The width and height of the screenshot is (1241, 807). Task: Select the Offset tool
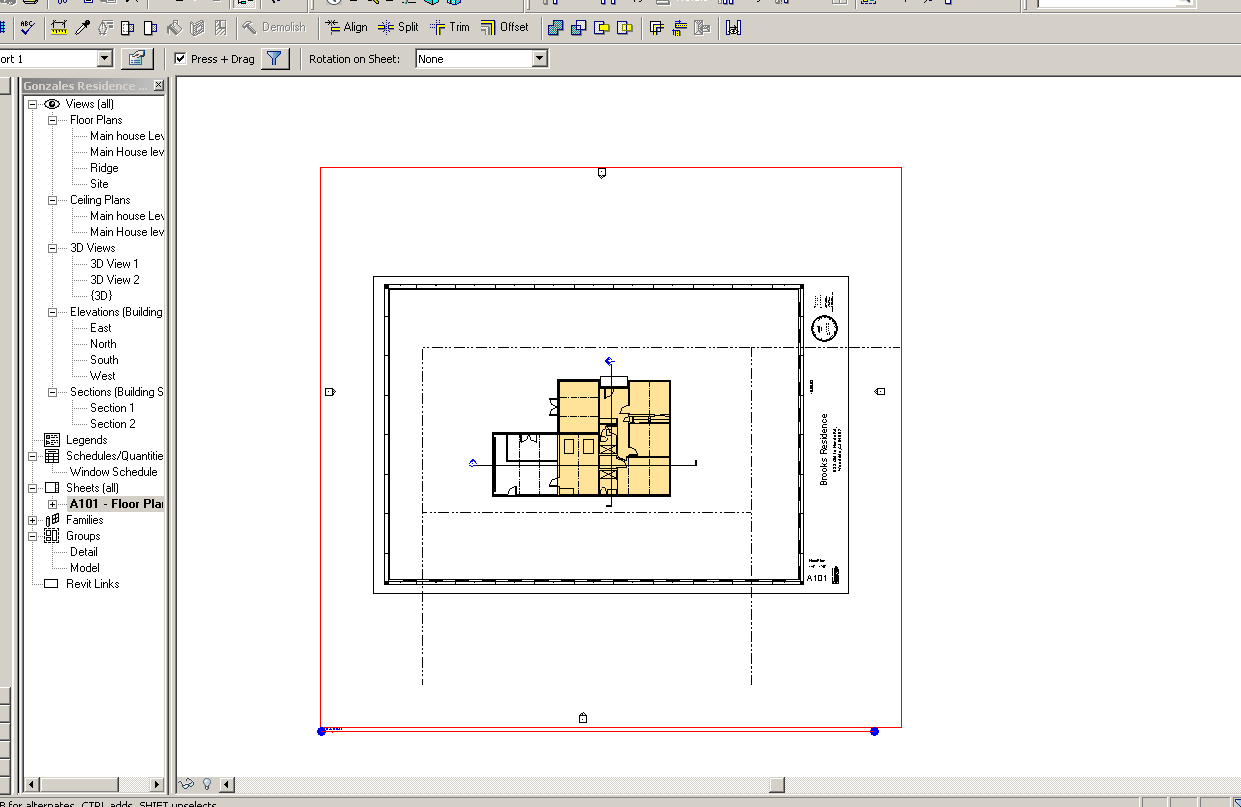[x=505, y=27]
